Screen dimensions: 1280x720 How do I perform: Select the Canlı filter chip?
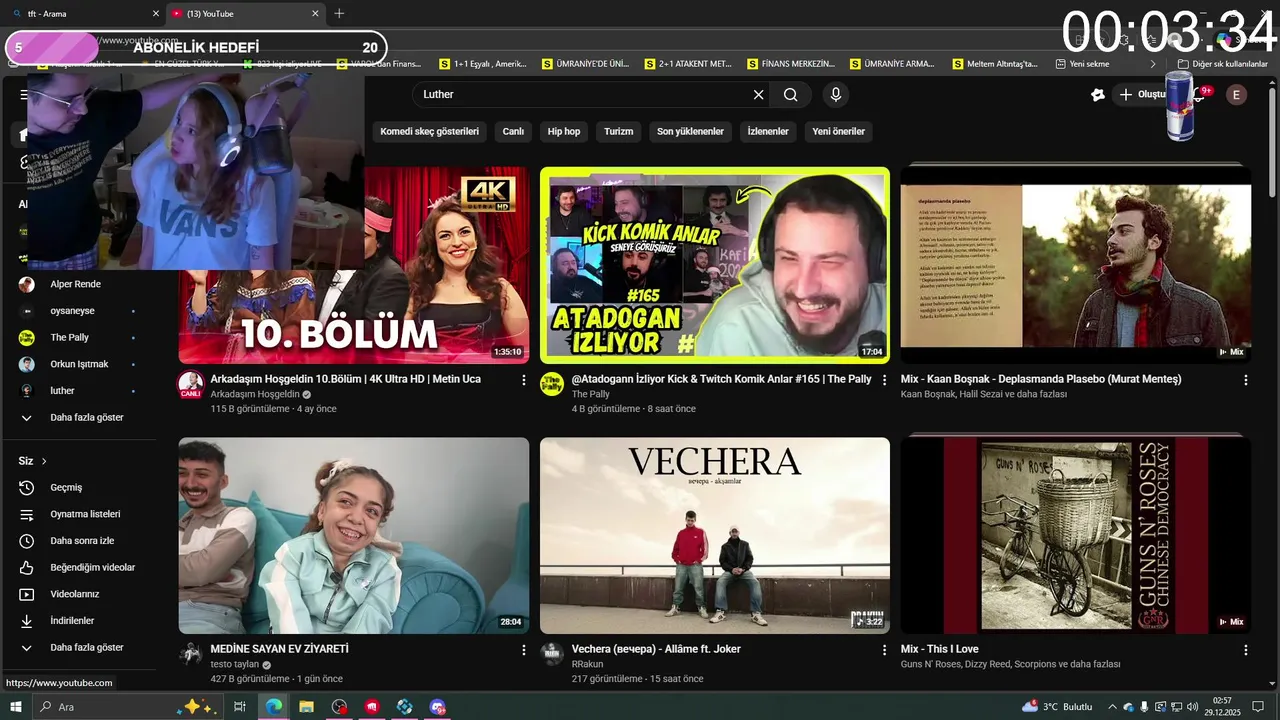(x=513, y=131)
